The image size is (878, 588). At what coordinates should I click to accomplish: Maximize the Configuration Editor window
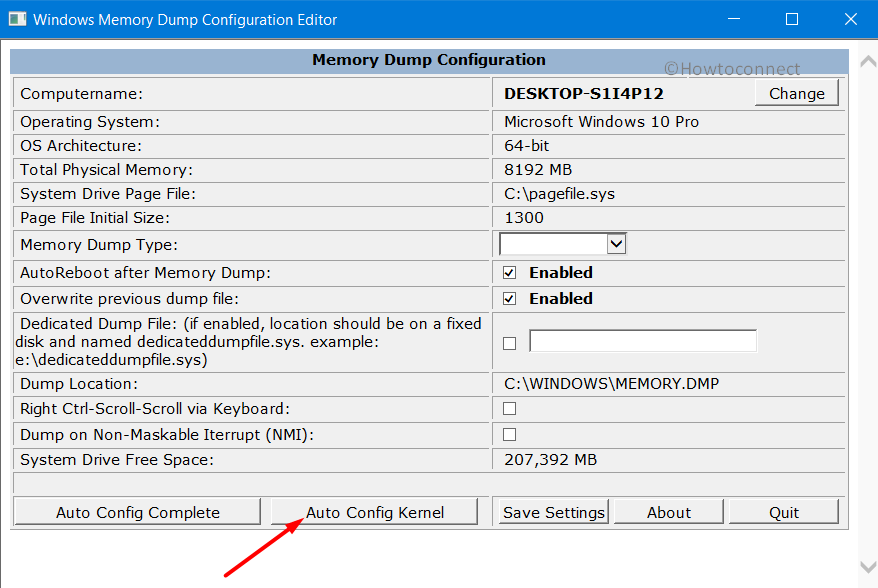coord(792,19)
